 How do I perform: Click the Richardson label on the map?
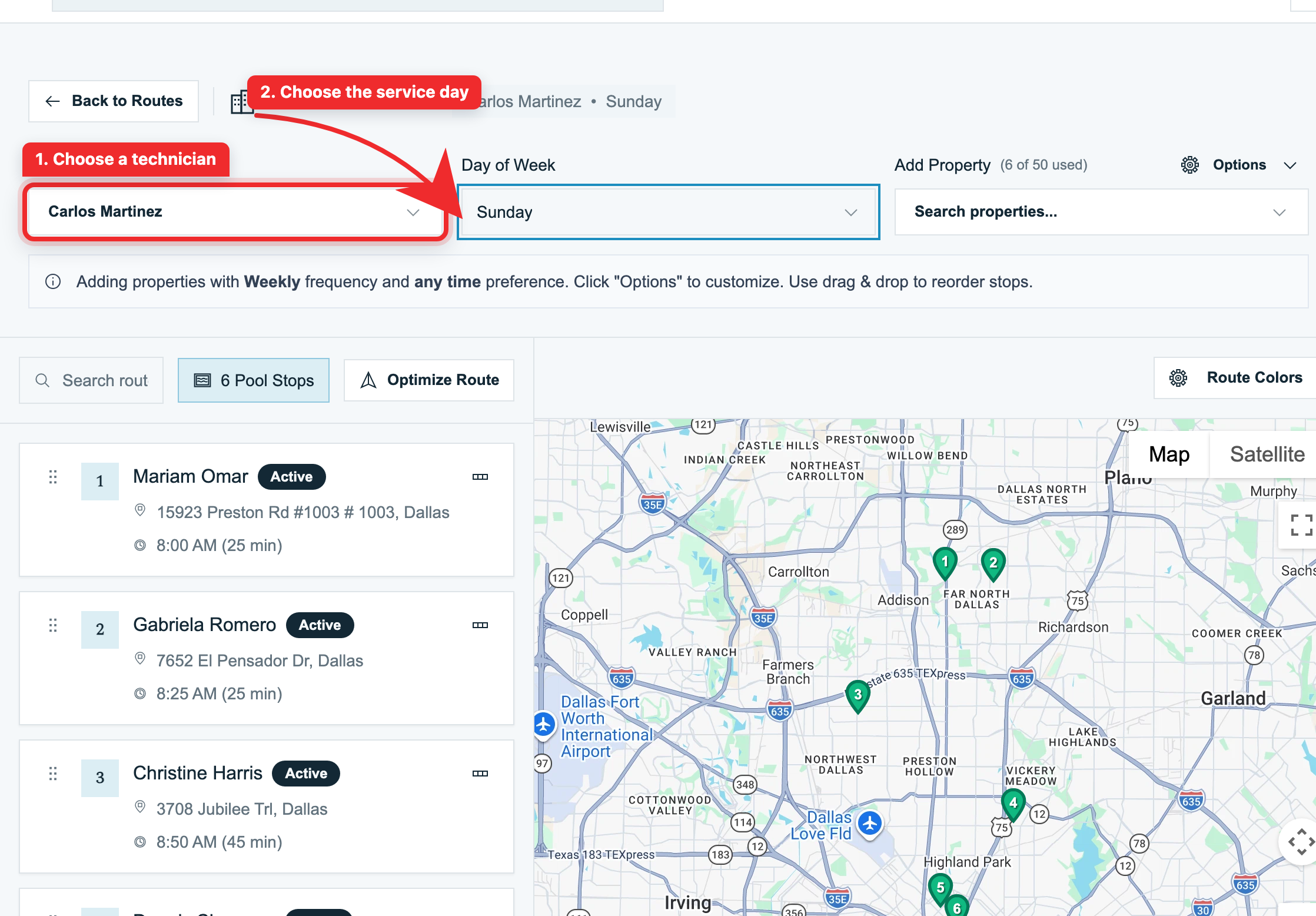click(x=1073, y=627)
